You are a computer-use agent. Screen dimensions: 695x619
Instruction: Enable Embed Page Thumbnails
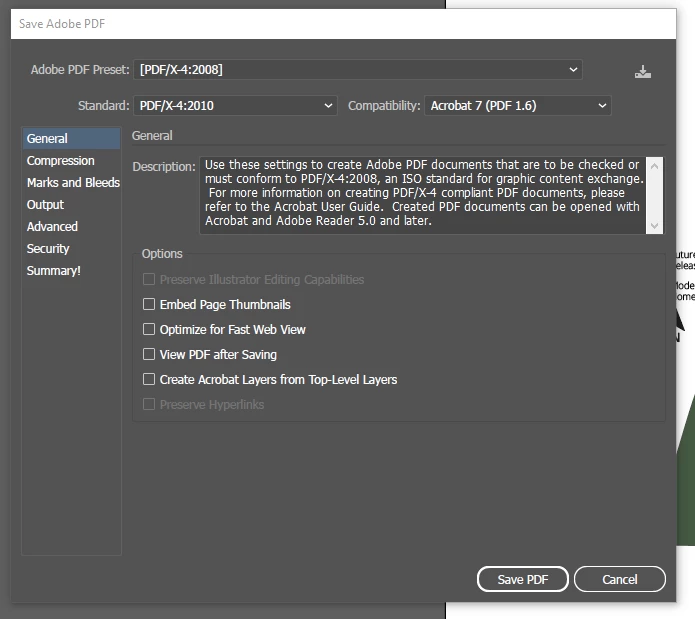[149, 304]
